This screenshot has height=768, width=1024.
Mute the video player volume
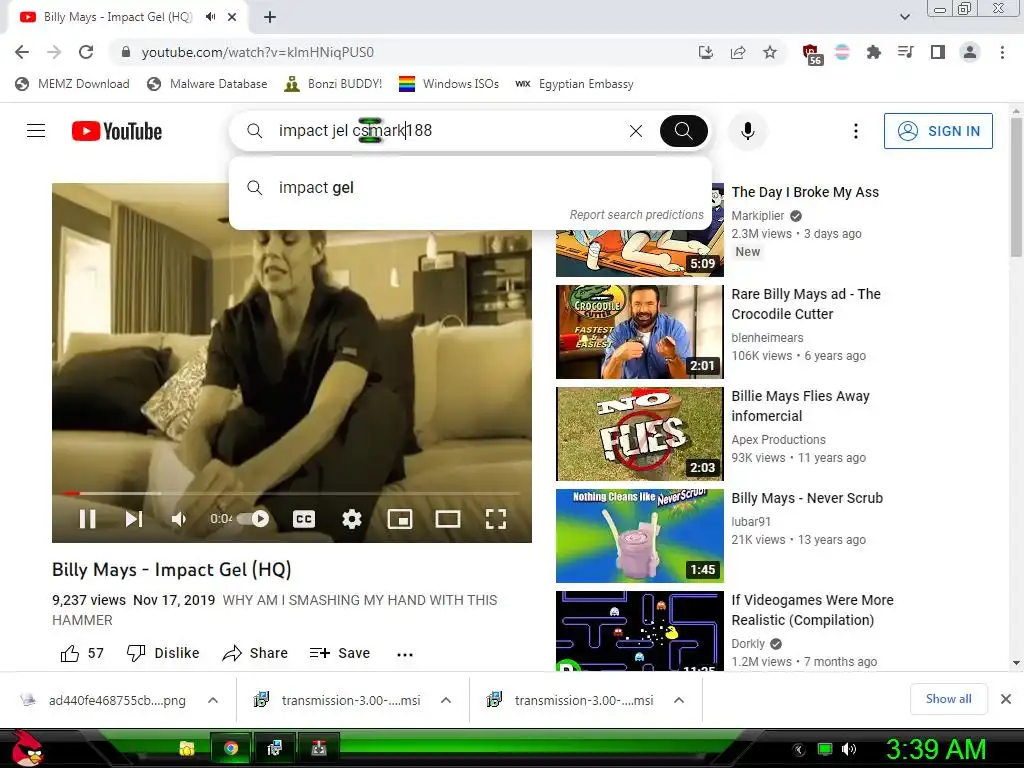[x=178, y=519]
